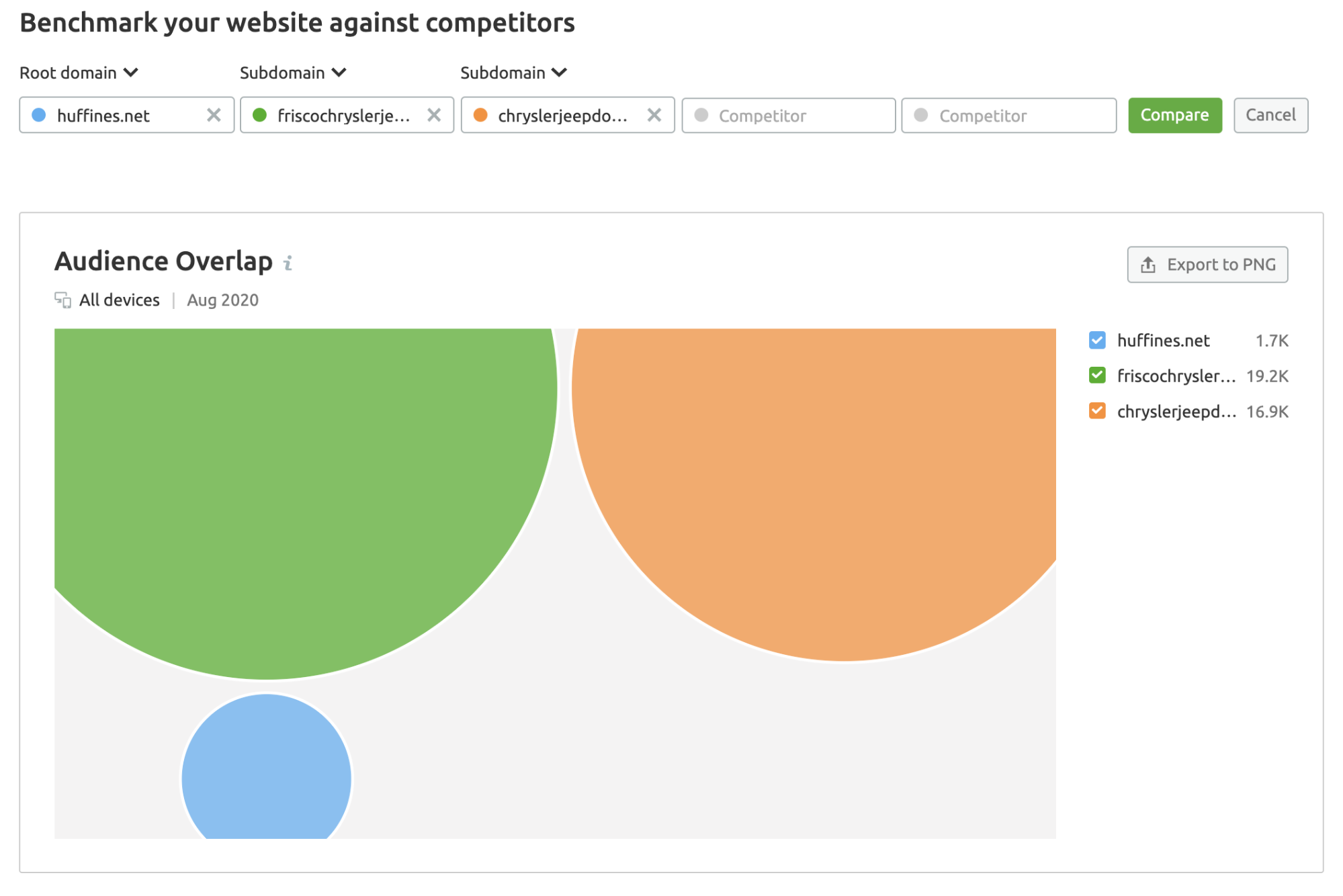Image resolution: width=1343 pixels, height=896 pixels.
Task: Click the export arrow icon on Export to PNG
Action: click(1147, 265)
